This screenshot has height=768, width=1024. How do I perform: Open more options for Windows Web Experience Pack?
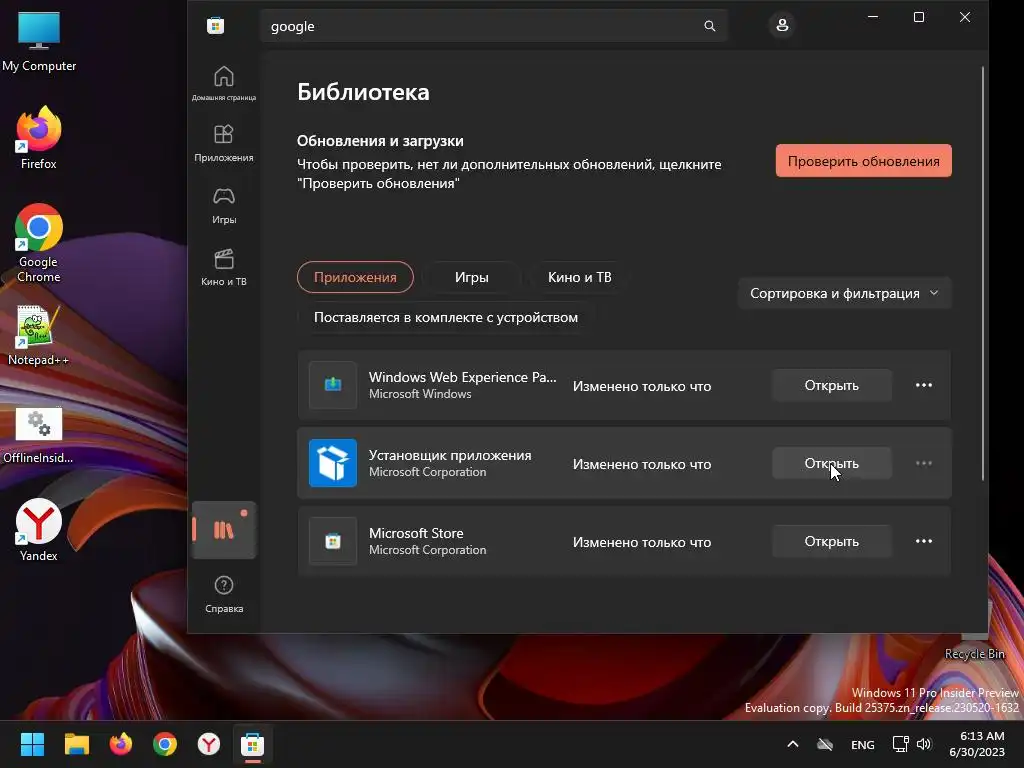pos(923,385)
